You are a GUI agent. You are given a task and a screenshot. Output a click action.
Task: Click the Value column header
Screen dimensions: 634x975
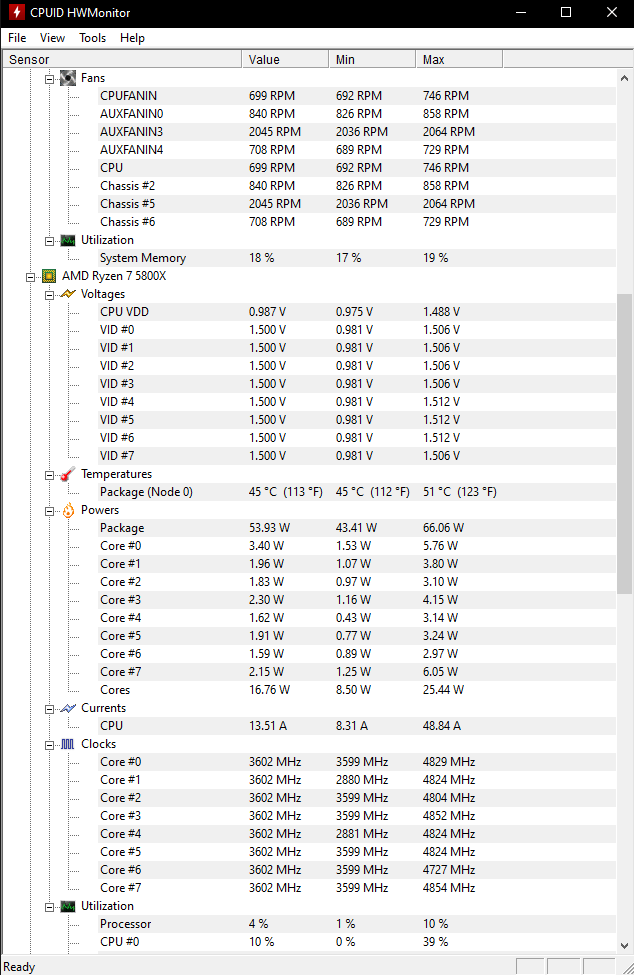point(285,60)
